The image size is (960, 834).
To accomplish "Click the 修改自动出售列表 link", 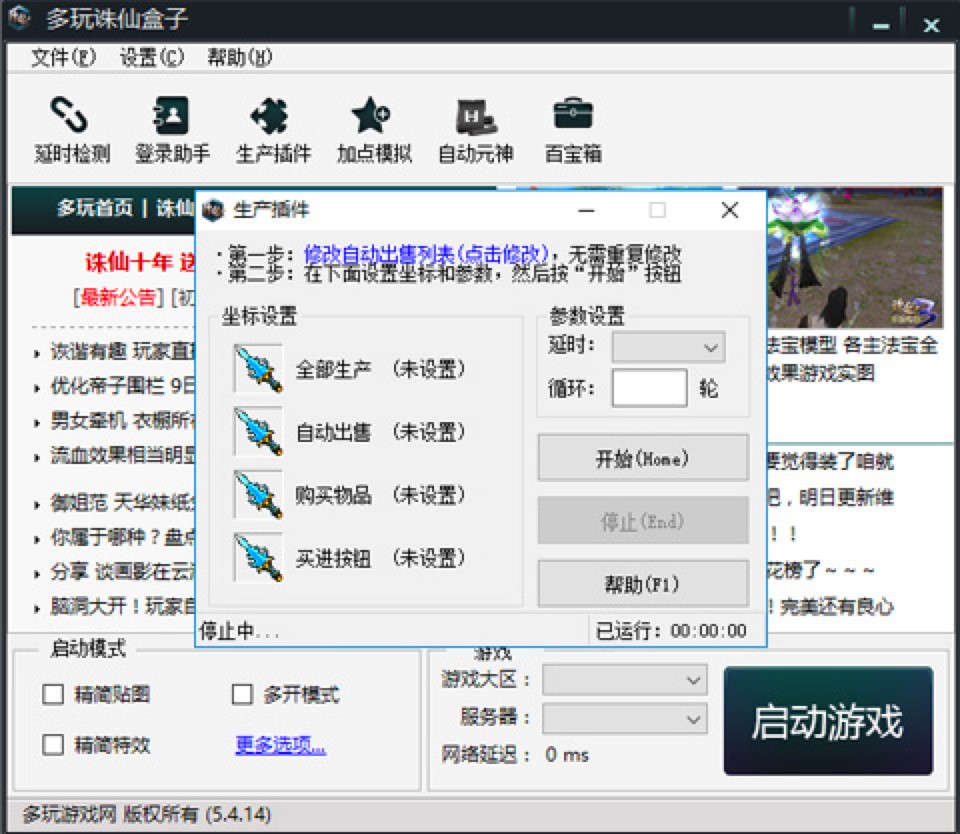I will click(x=427, y=253).
